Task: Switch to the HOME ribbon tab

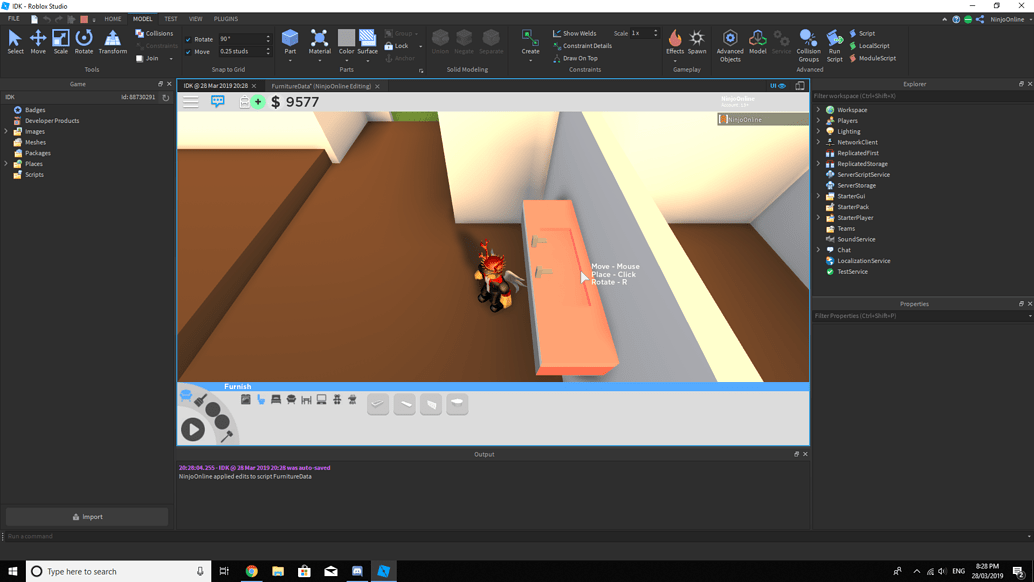Action: click(113, 19)
